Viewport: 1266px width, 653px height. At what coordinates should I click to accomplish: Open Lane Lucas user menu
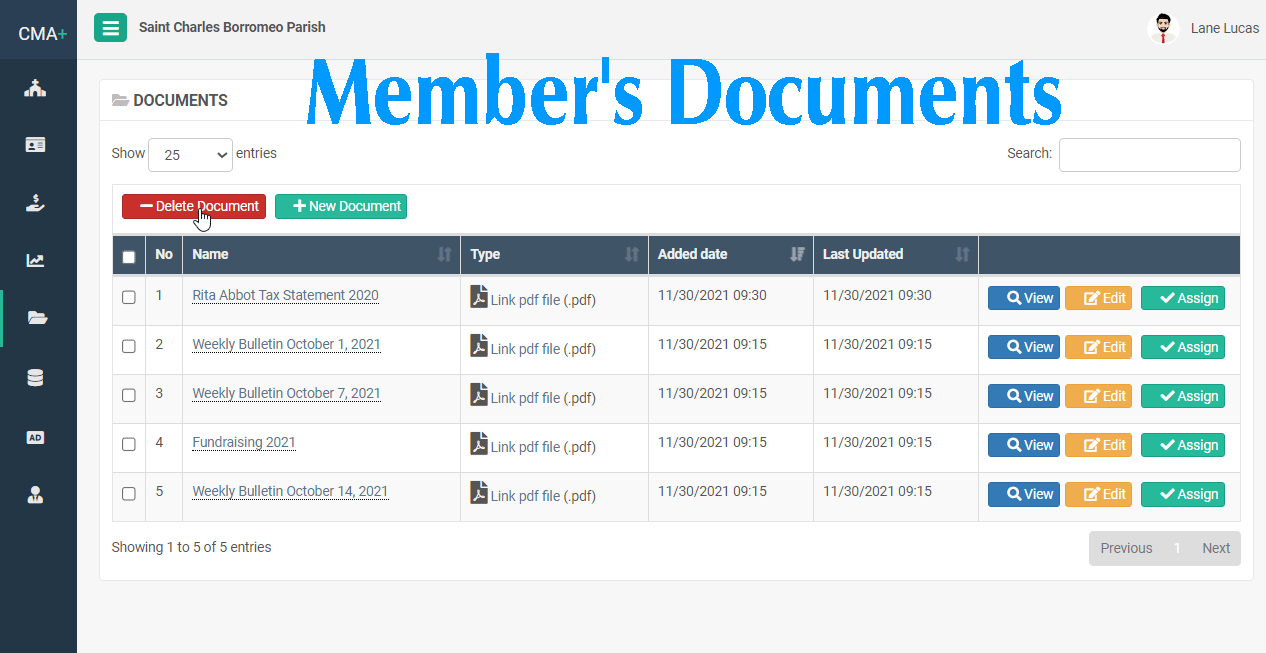(x=1204, y=28)
